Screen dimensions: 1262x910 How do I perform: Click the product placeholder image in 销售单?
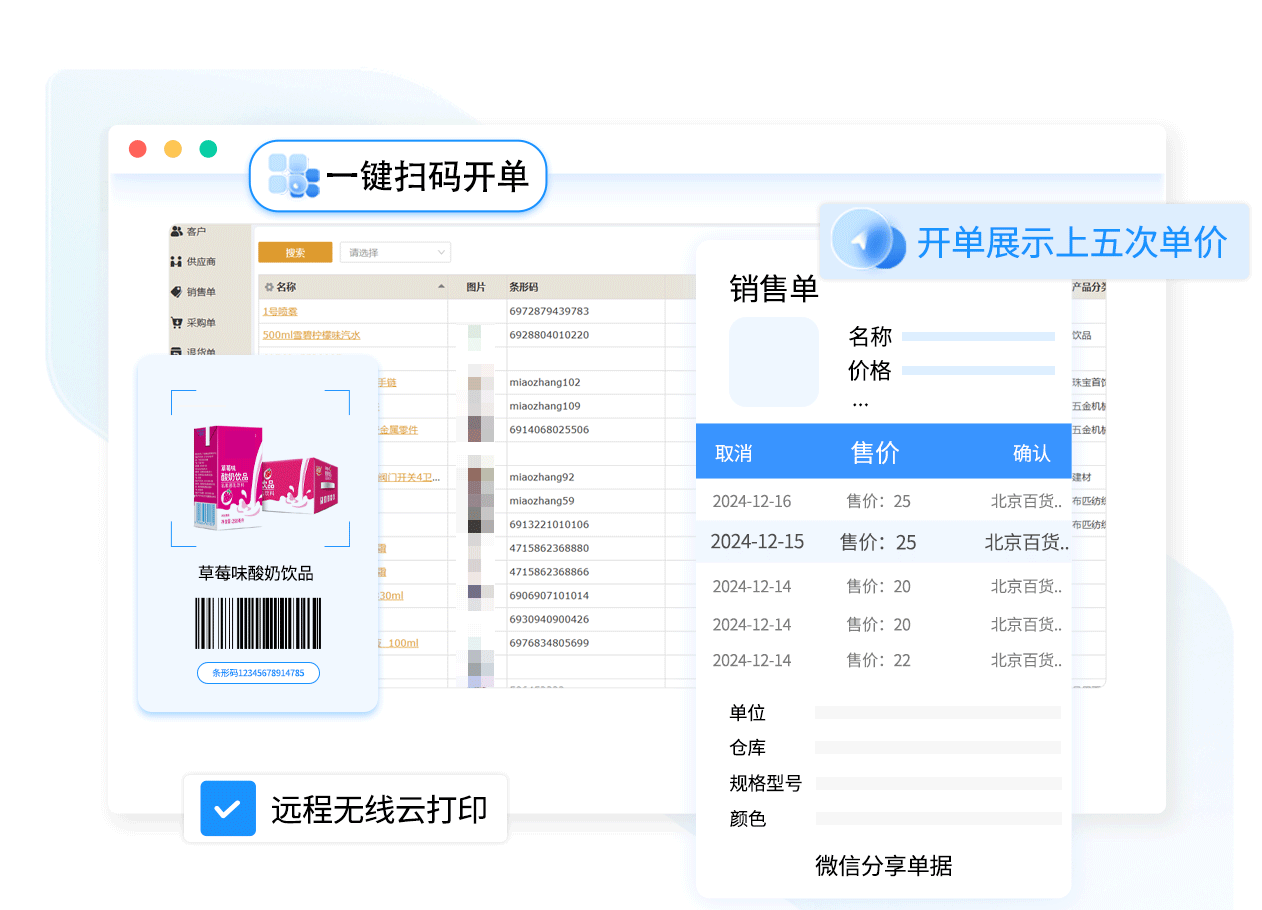pos(774,362)
